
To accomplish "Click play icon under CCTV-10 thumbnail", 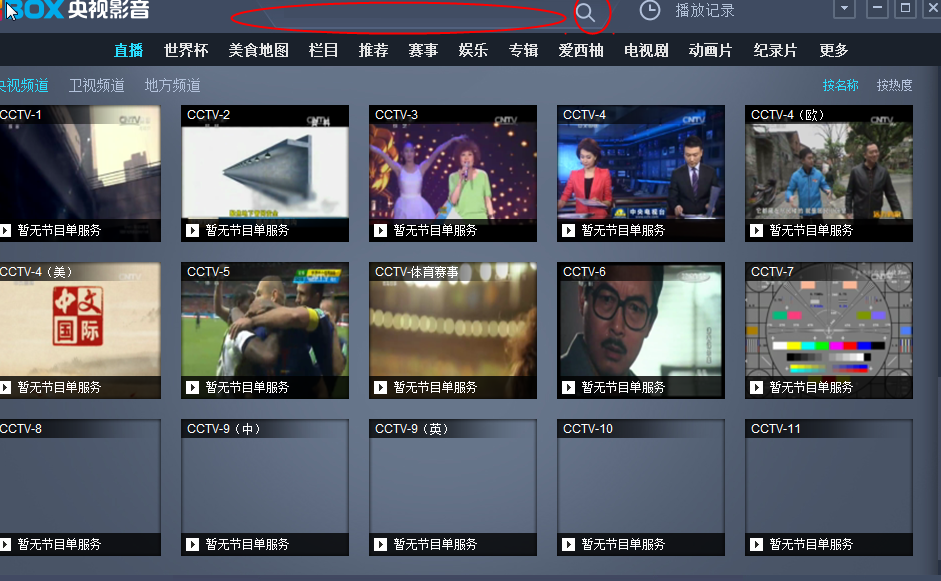I will point(568,544).
